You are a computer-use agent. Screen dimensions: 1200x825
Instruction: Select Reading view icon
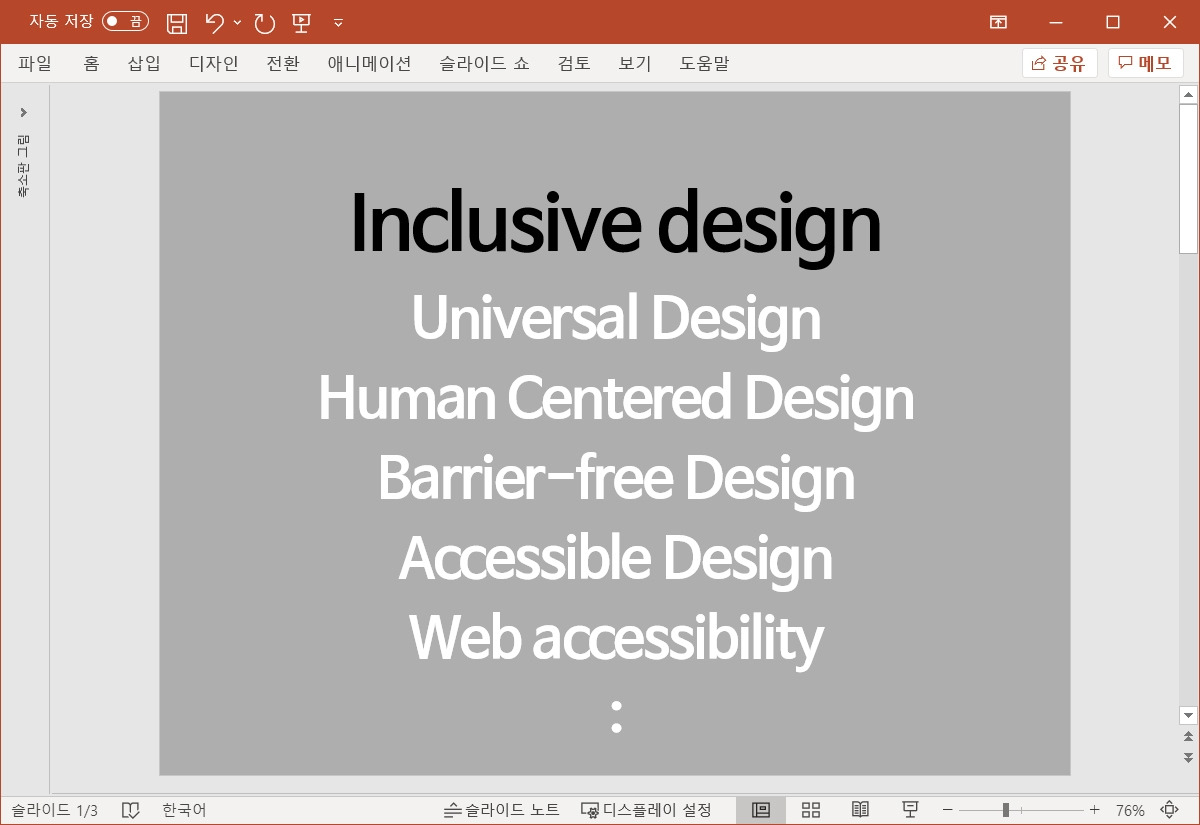pos(860,810)
